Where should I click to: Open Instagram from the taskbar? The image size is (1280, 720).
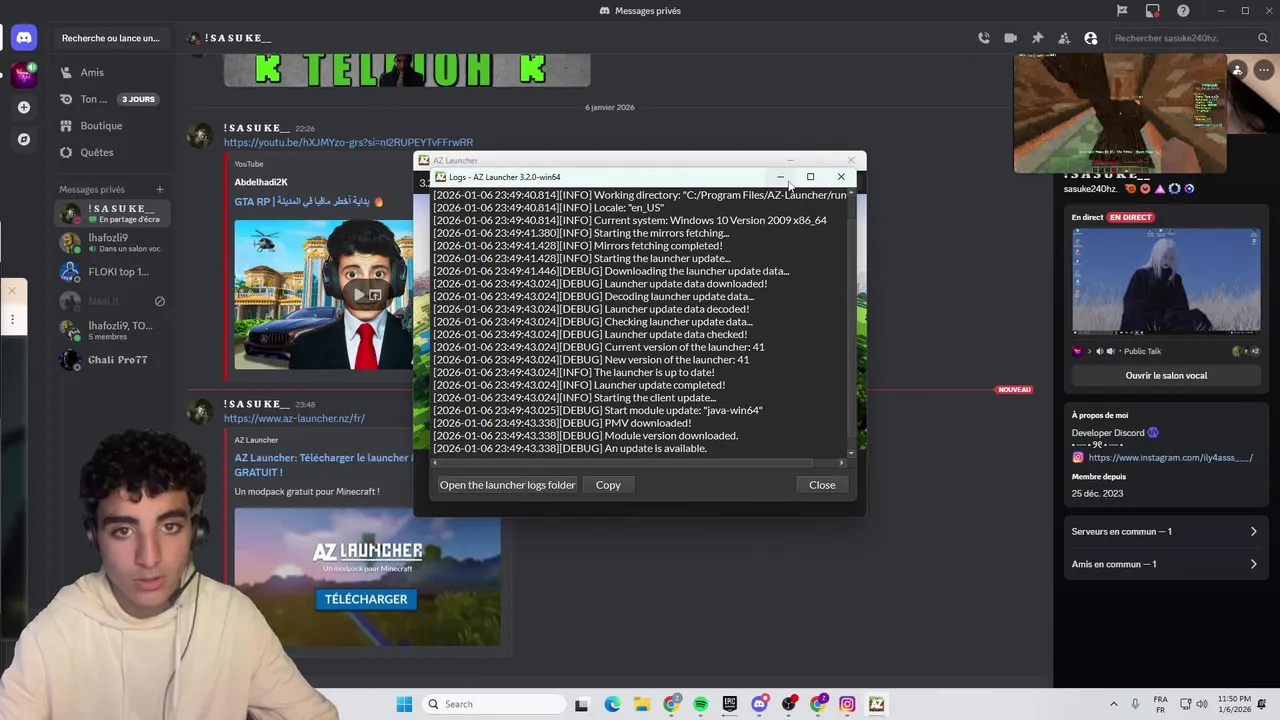tap(847, 704)
